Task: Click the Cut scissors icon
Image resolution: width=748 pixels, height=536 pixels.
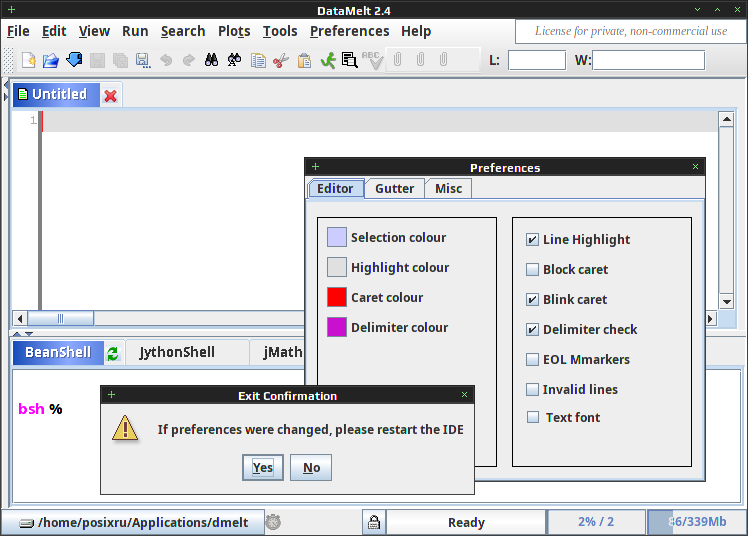Action: tap(281, 61)
